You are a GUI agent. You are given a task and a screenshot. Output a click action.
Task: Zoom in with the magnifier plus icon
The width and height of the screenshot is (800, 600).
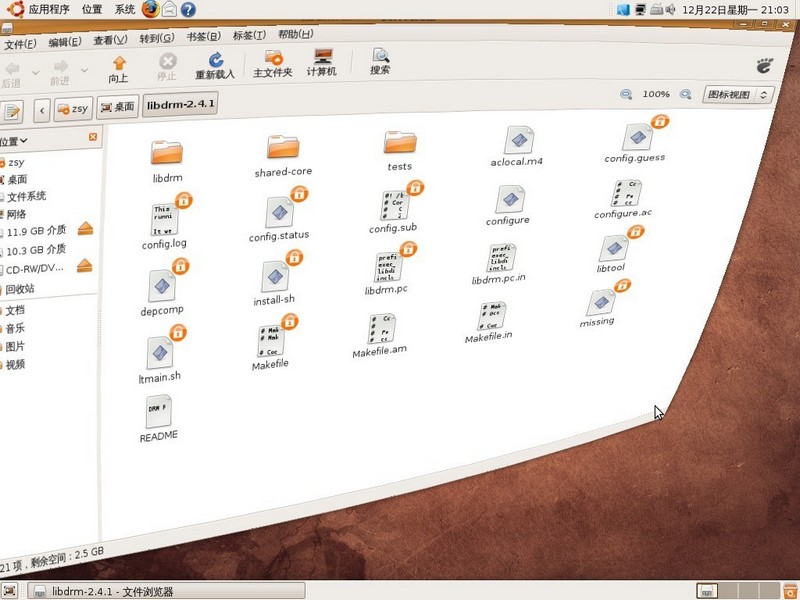coord(686,94)
